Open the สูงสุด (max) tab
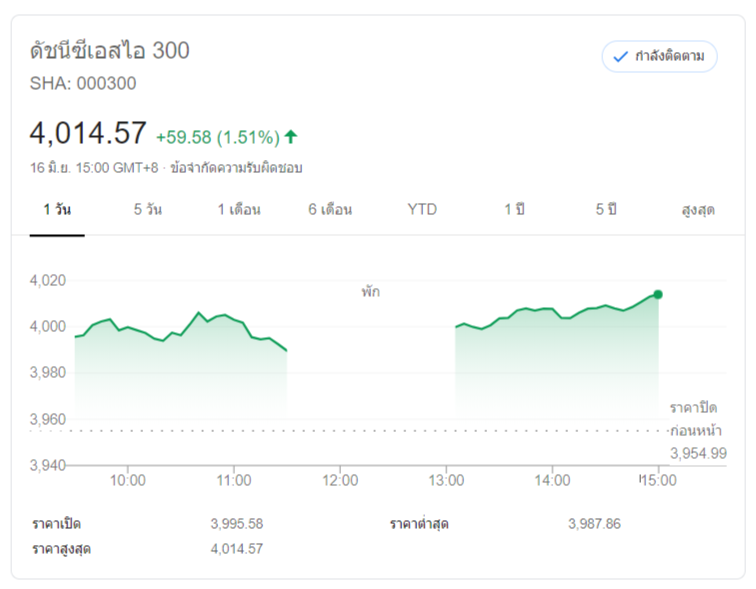 (698, 210)
